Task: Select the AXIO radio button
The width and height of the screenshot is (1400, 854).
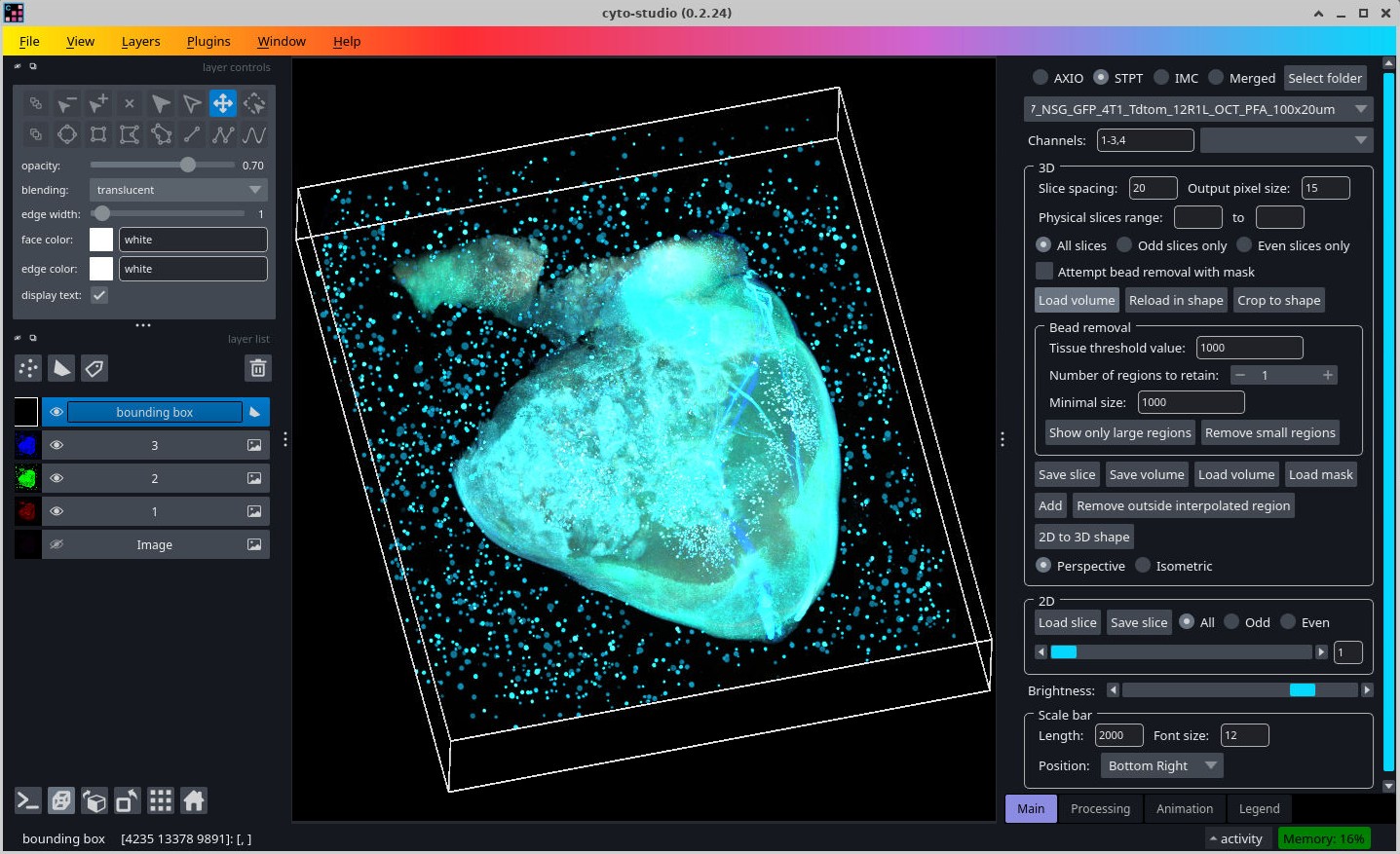Action: pos(1041,78)
